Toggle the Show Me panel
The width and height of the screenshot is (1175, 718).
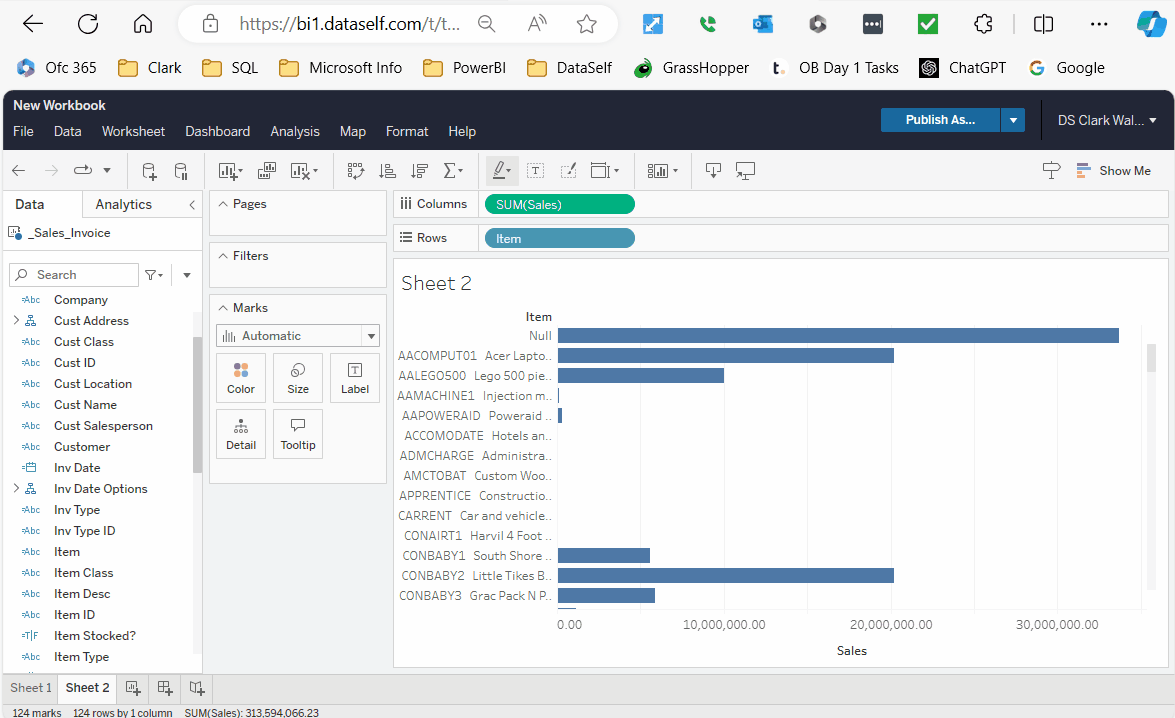pos(1113,171)
